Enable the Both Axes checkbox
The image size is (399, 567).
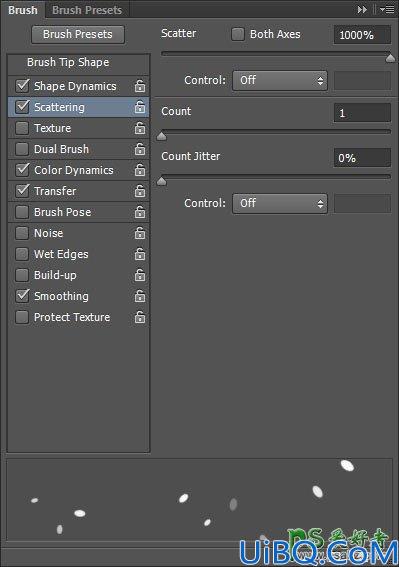pyautogui.click(x=238, y=34)
